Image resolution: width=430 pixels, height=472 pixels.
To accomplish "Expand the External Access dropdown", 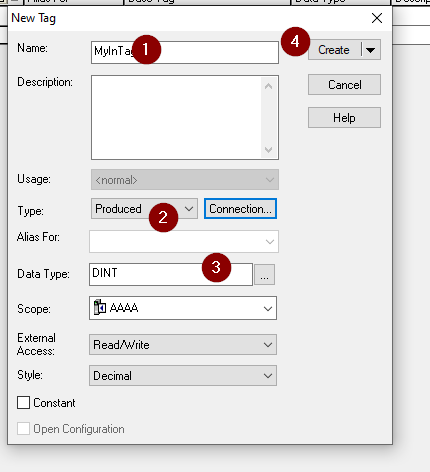I will (x=183, y=345).
